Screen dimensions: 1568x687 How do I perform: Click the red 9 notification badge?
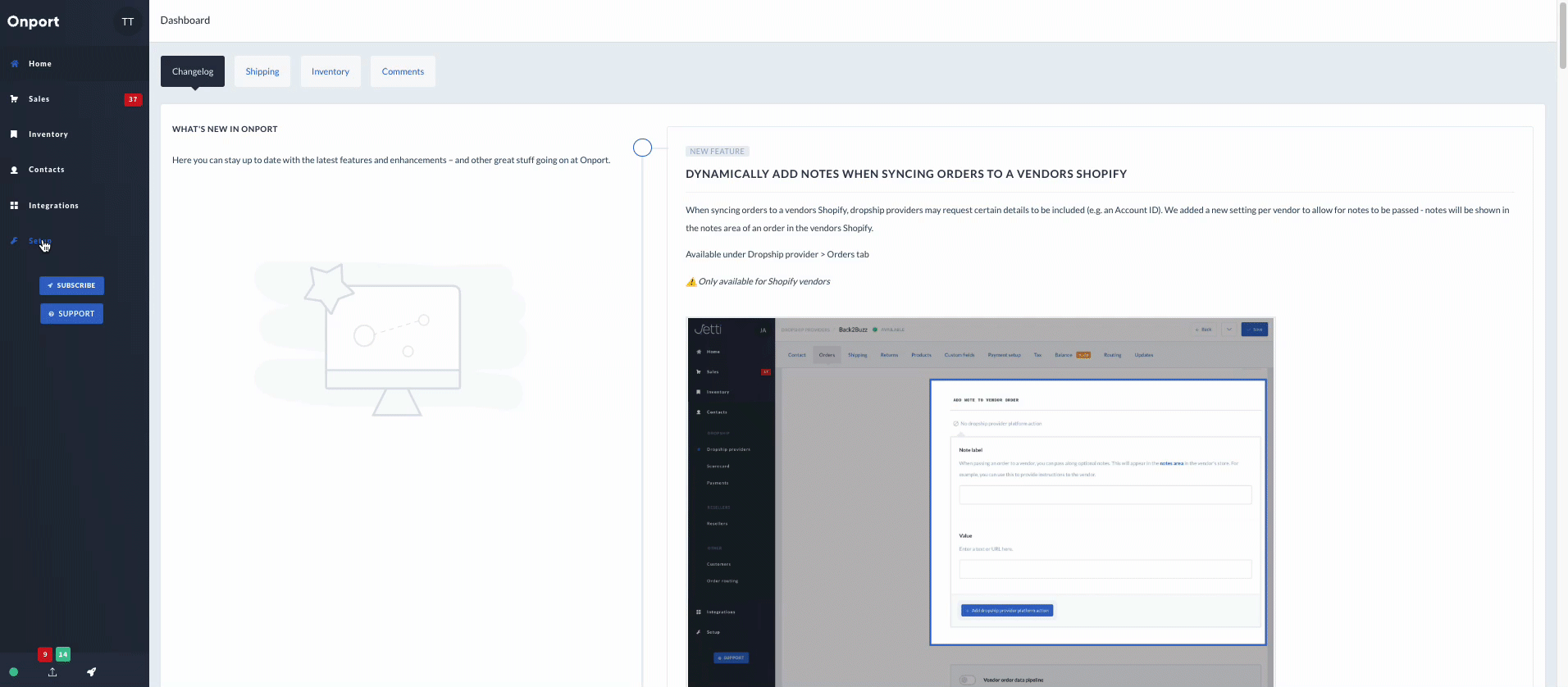tap(45, 654)
